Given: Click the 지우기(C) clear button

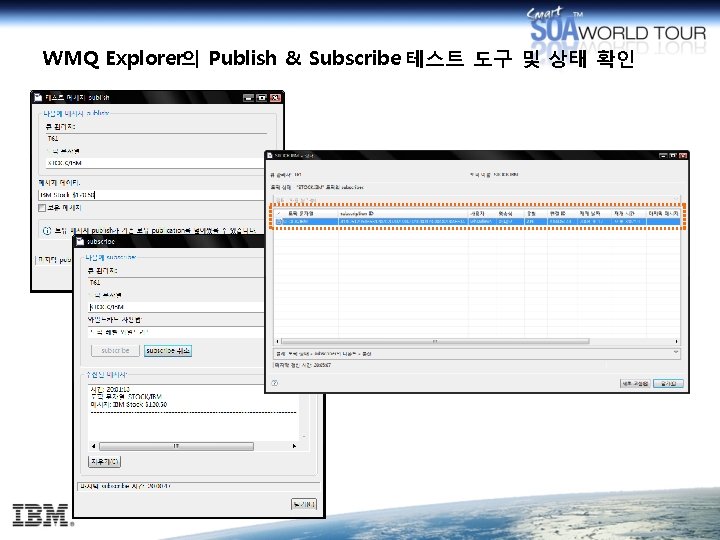Looking at the screenshot, I should (x=104, y=461).
